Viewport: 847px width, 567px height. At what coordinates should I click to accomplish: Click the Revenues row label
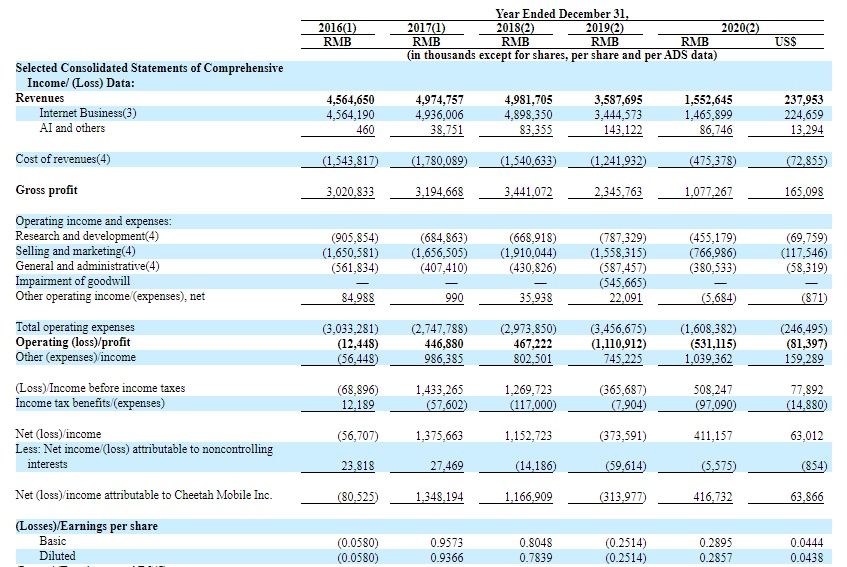(x=40, y=98)
